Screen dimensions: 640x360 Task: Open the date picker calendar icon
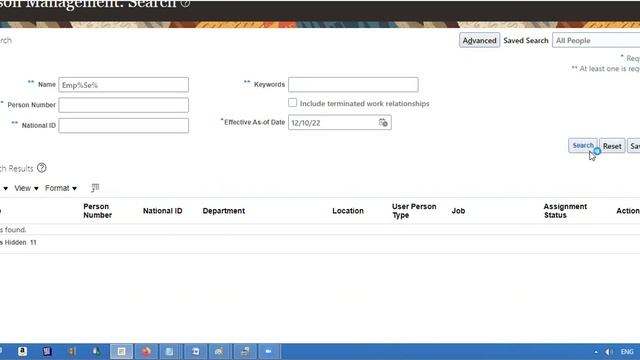383,122
